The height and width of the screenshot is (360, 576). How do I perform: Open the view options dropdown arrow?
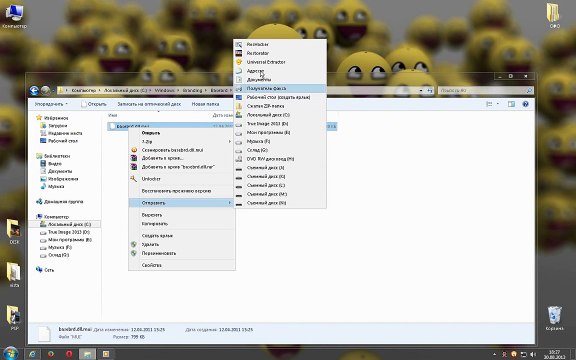(x=498, y=104)
